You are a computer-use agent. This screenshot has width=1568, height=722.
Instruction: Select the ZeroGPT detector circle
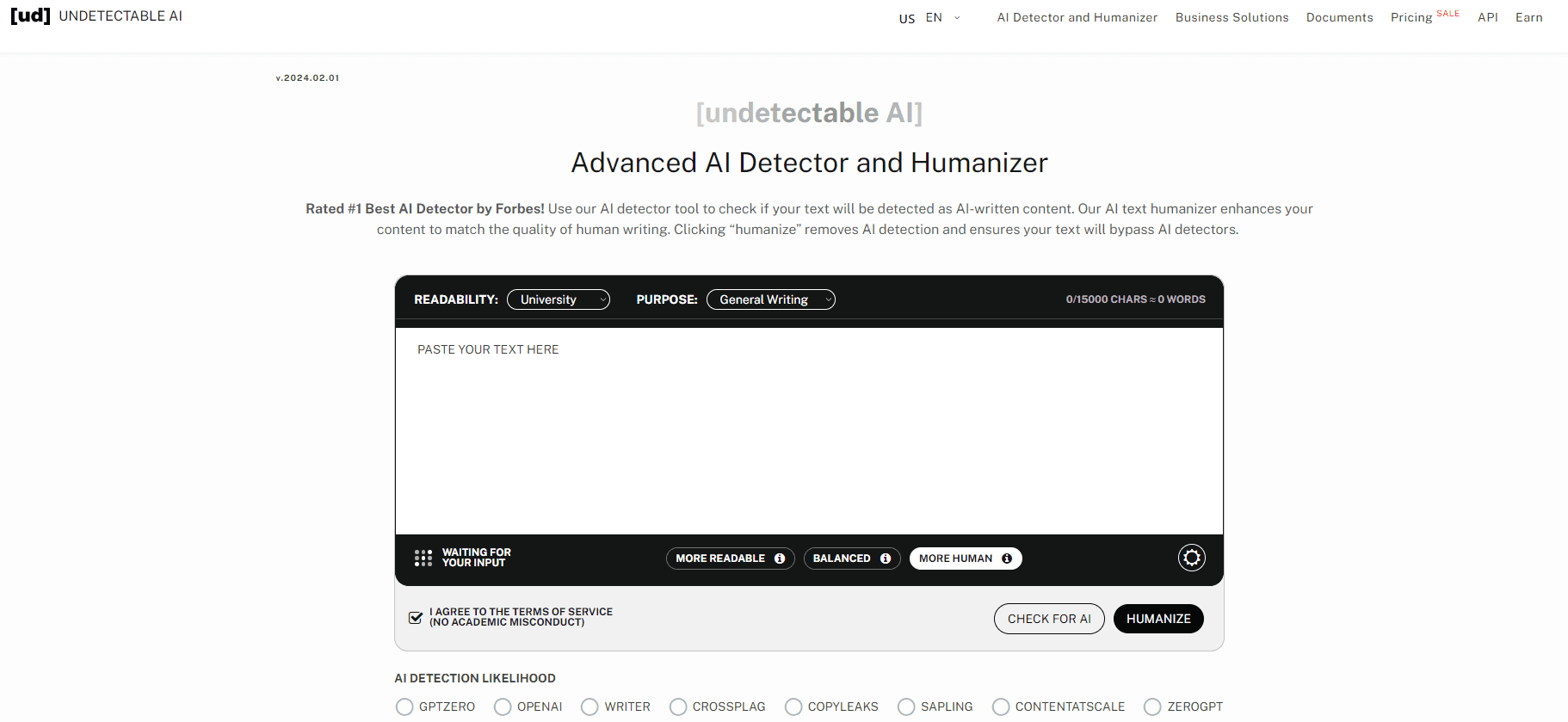pos(1152,707)
